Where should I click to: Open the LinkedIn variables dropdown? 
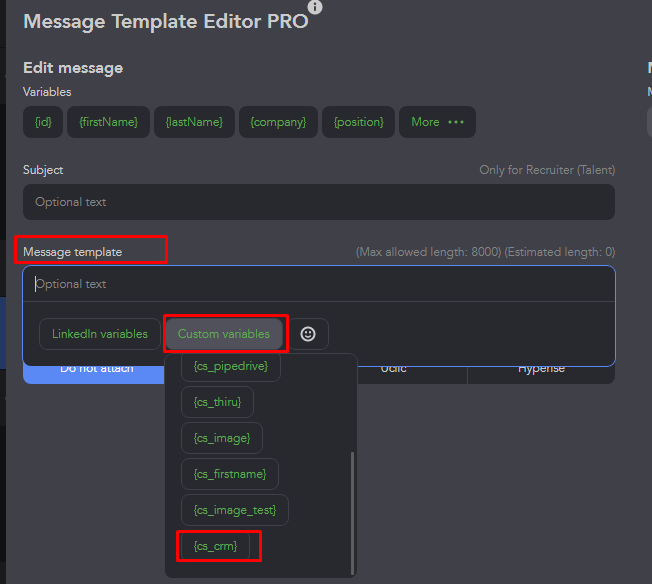[100, 334]
